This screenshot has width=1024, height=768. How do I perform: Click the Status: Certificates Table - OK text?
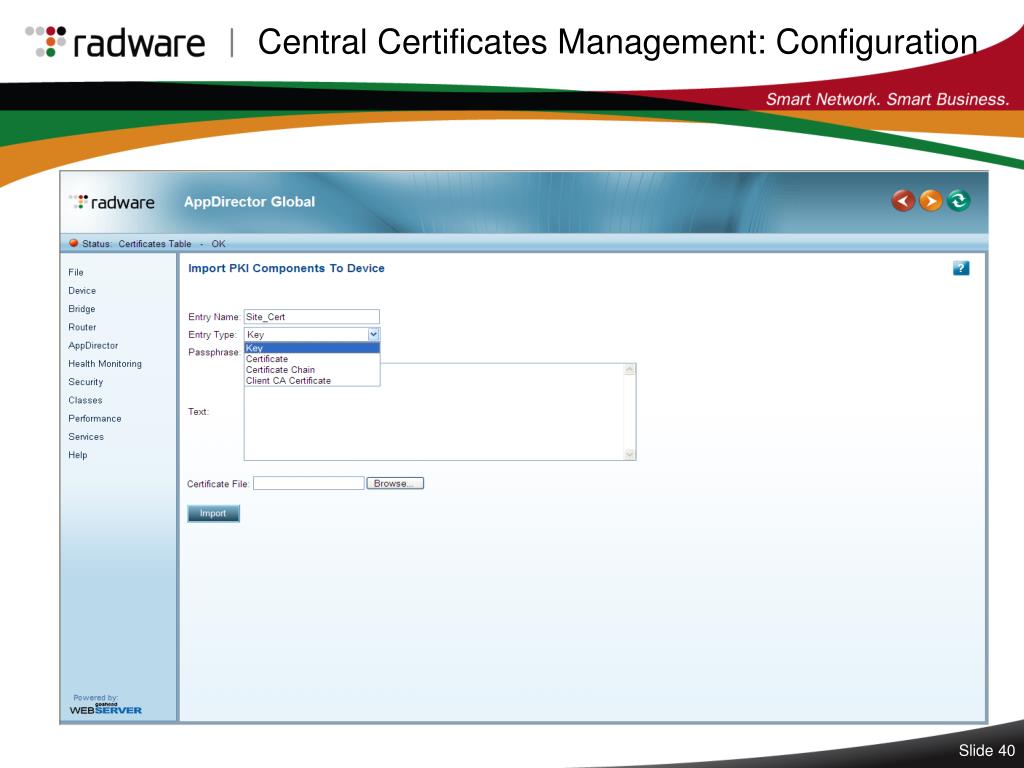(x=153, y=244)
